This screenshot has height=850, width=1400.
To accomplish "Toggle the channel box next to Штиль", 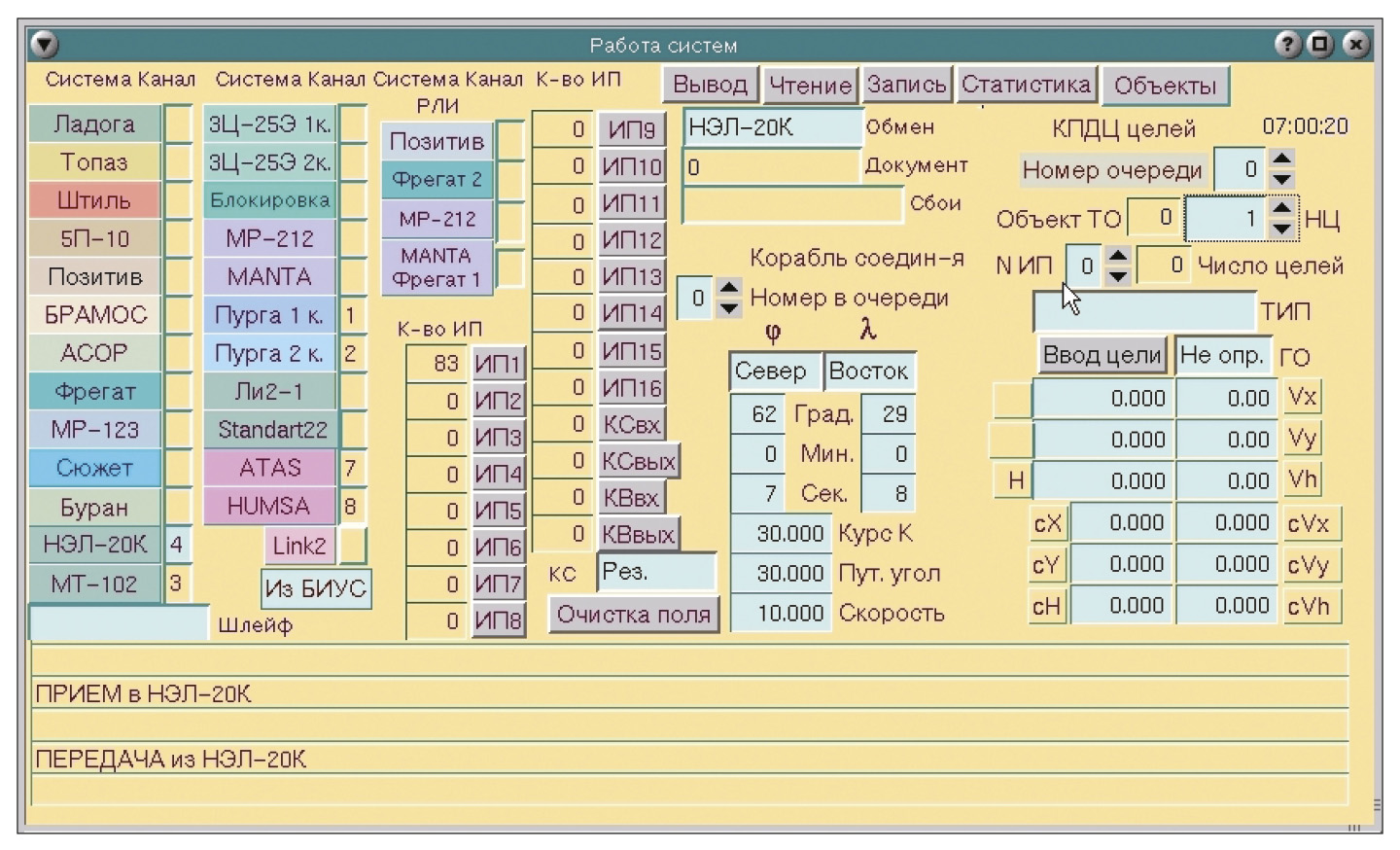I will (x=178, y=200).
